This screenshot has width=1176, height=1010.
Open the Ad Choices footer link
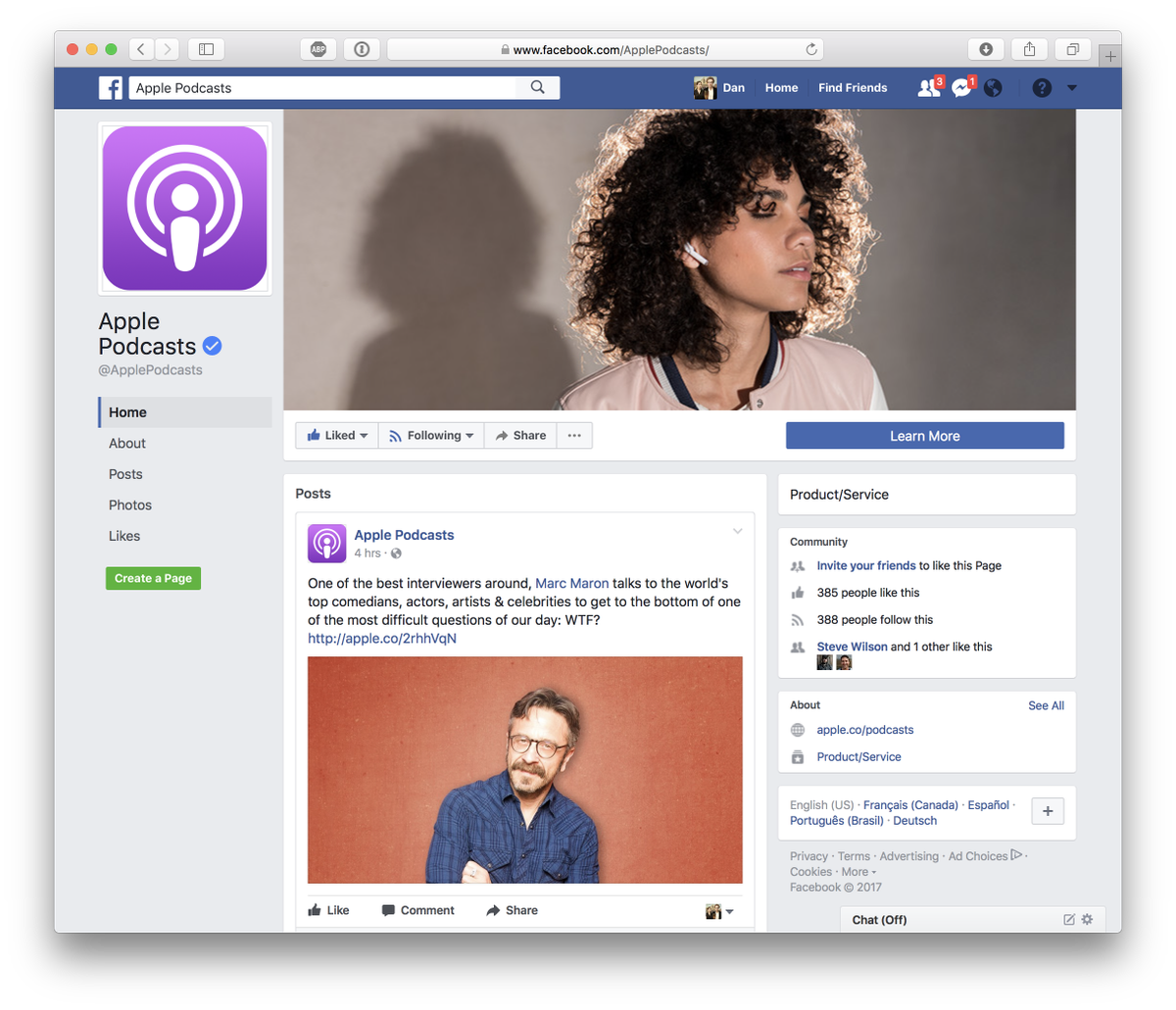[x=985, y=856]
